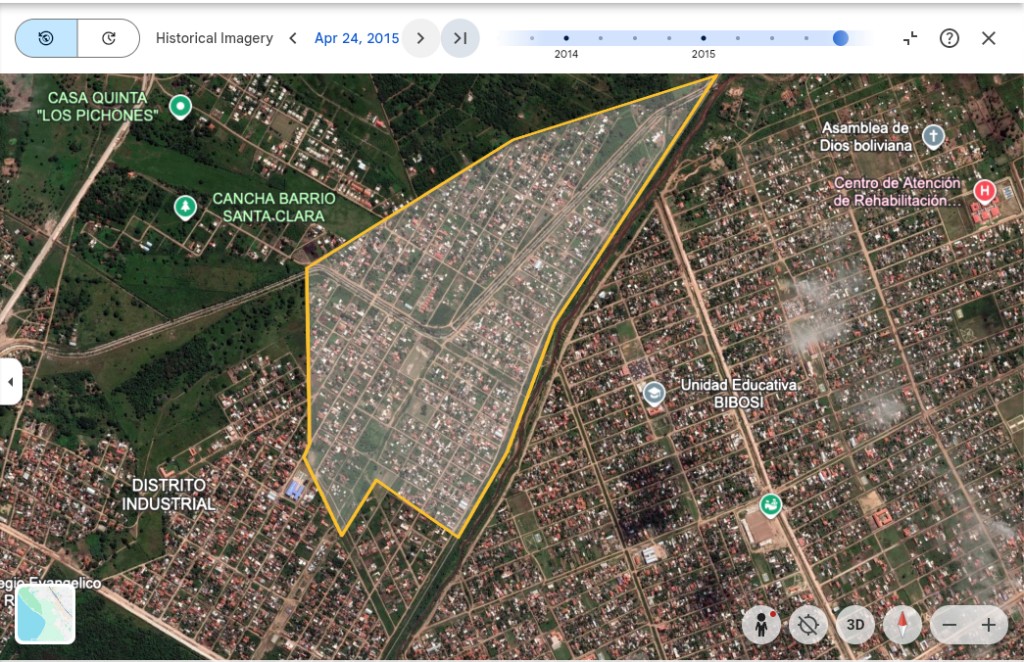
Task: Open the map style thumbnail
Action: point(45,613)
